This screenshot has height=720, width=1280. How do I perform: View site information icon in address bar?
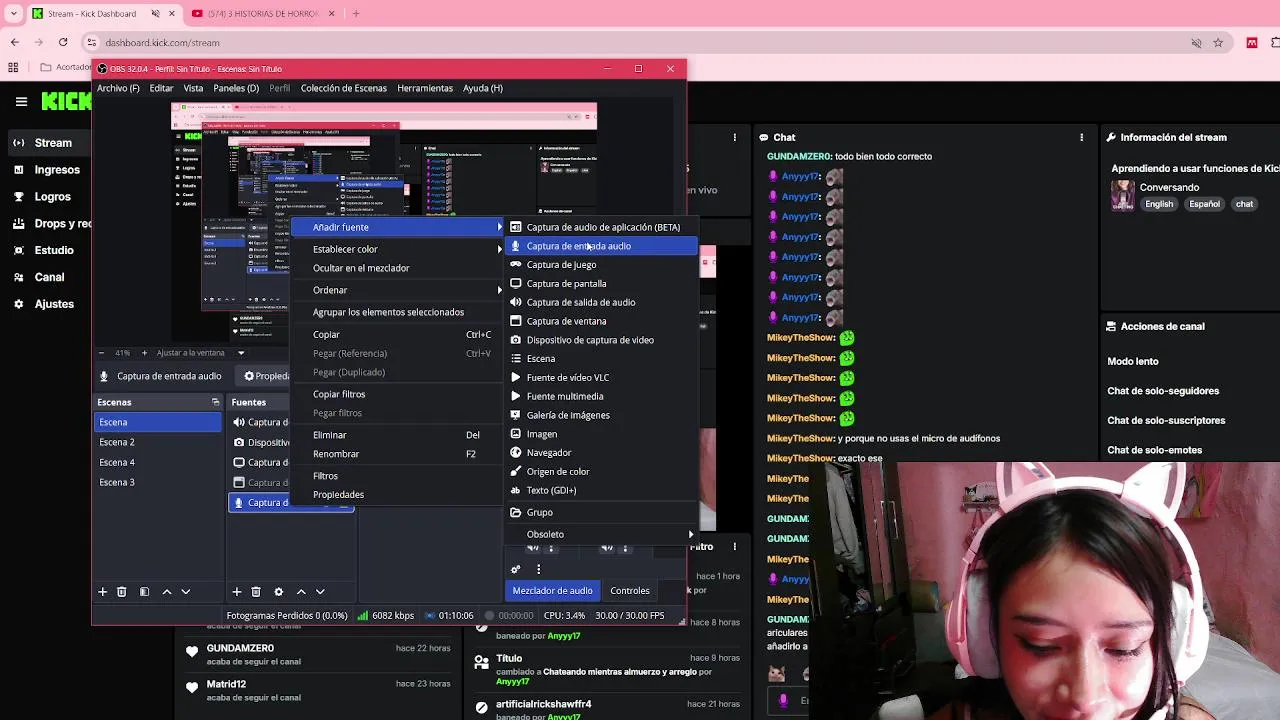click(91, 43)
